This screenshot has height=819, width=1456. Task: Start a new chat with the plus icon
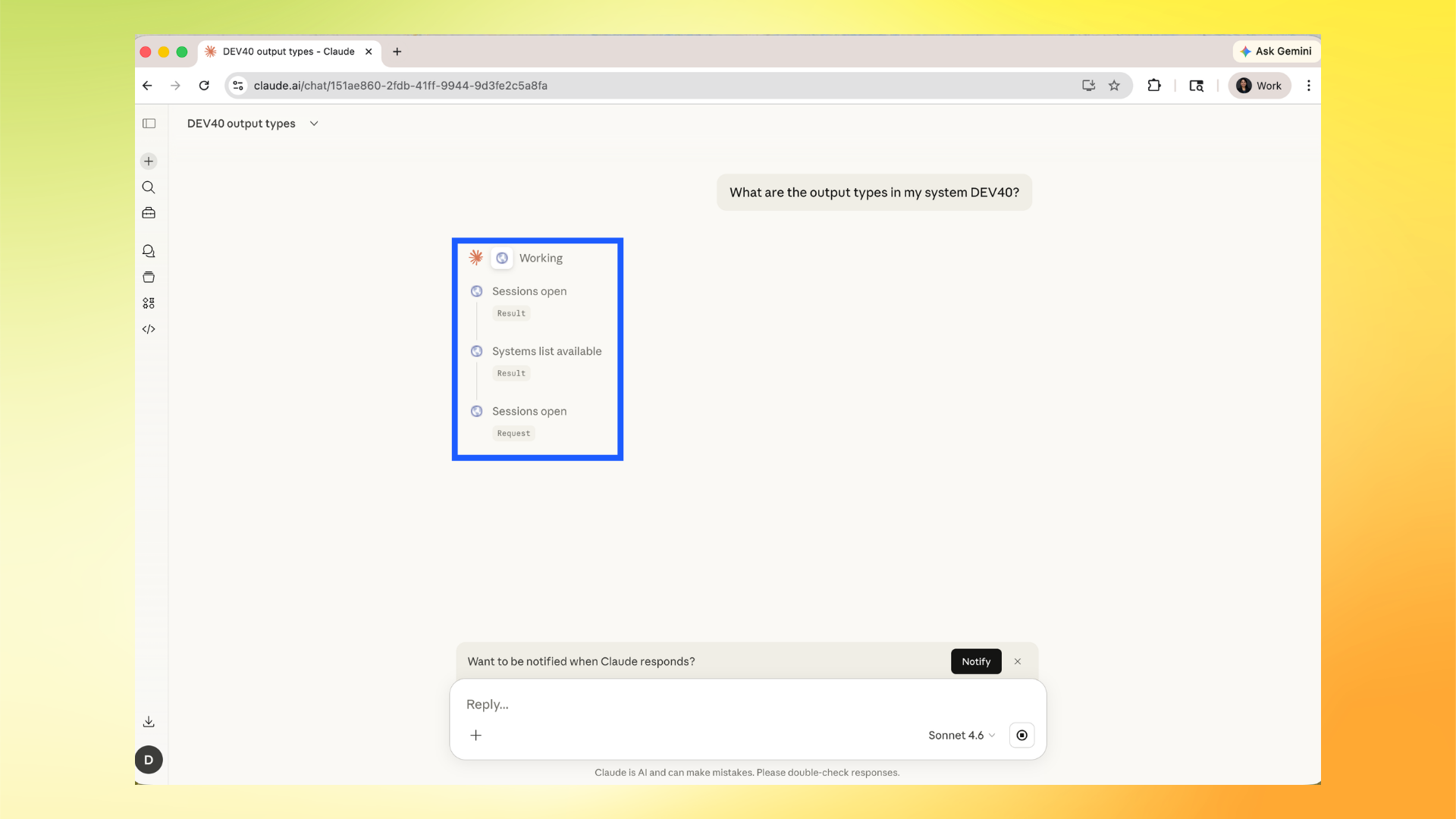click(x=149, y=161)
